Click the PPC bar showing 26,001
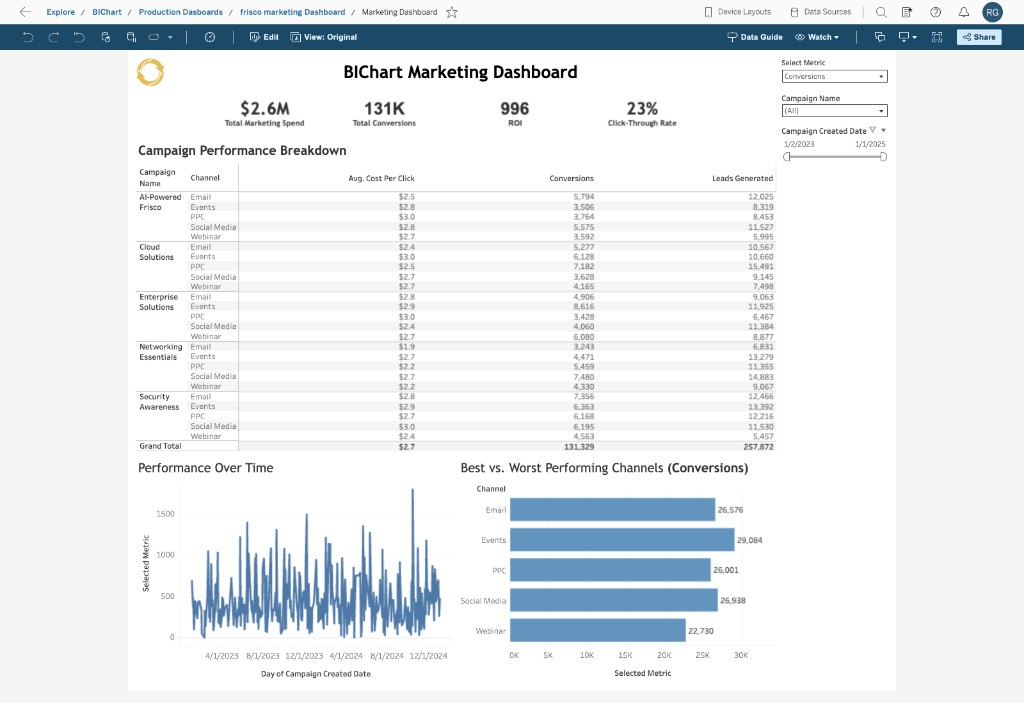Viewport: 1024px width, 704px height. (x=610, y=570)
